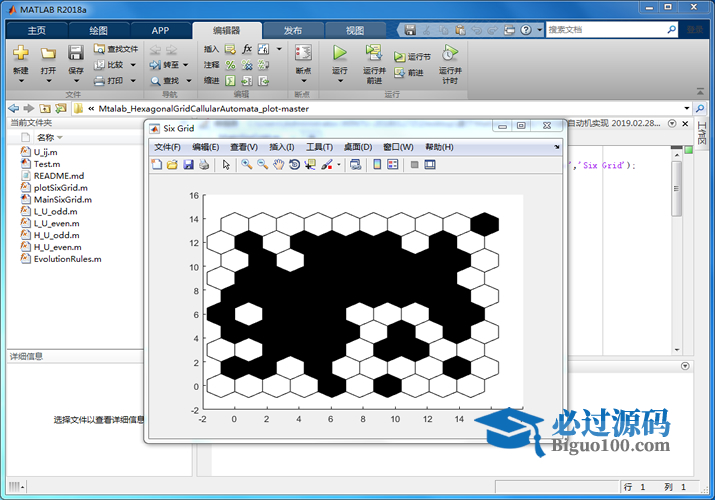Open the brush tool color dropdown arrow
The image size is (715, 500).
[338, 164]
